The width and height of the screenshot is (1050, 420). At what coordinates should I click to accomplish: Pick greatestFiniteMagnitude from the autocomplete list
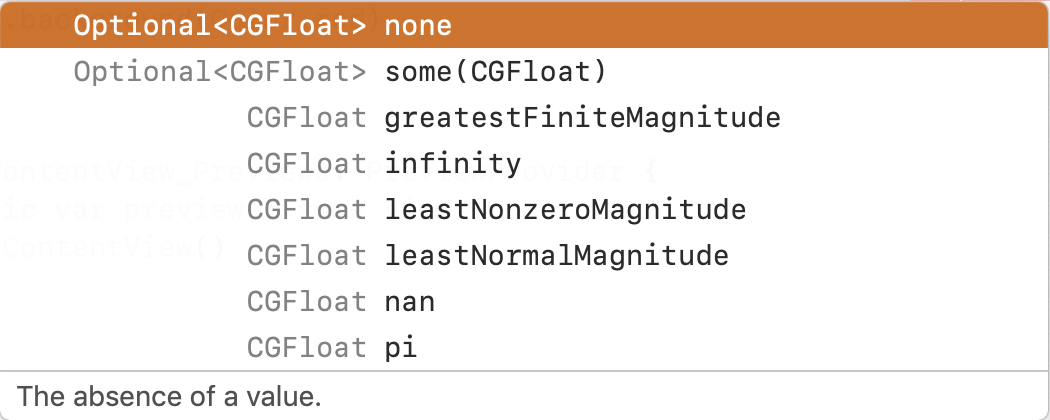tap(581, 118)
